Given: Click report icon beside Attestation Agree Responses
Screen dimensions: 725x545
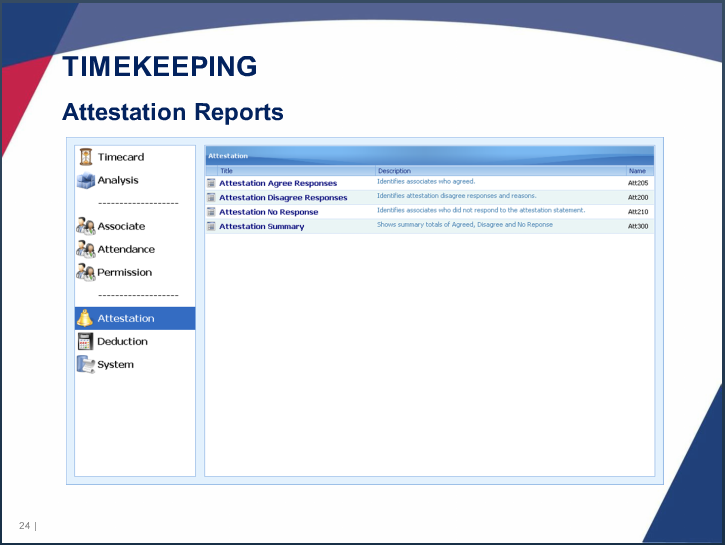Looking at the screenshot, I should coord(211,183).
